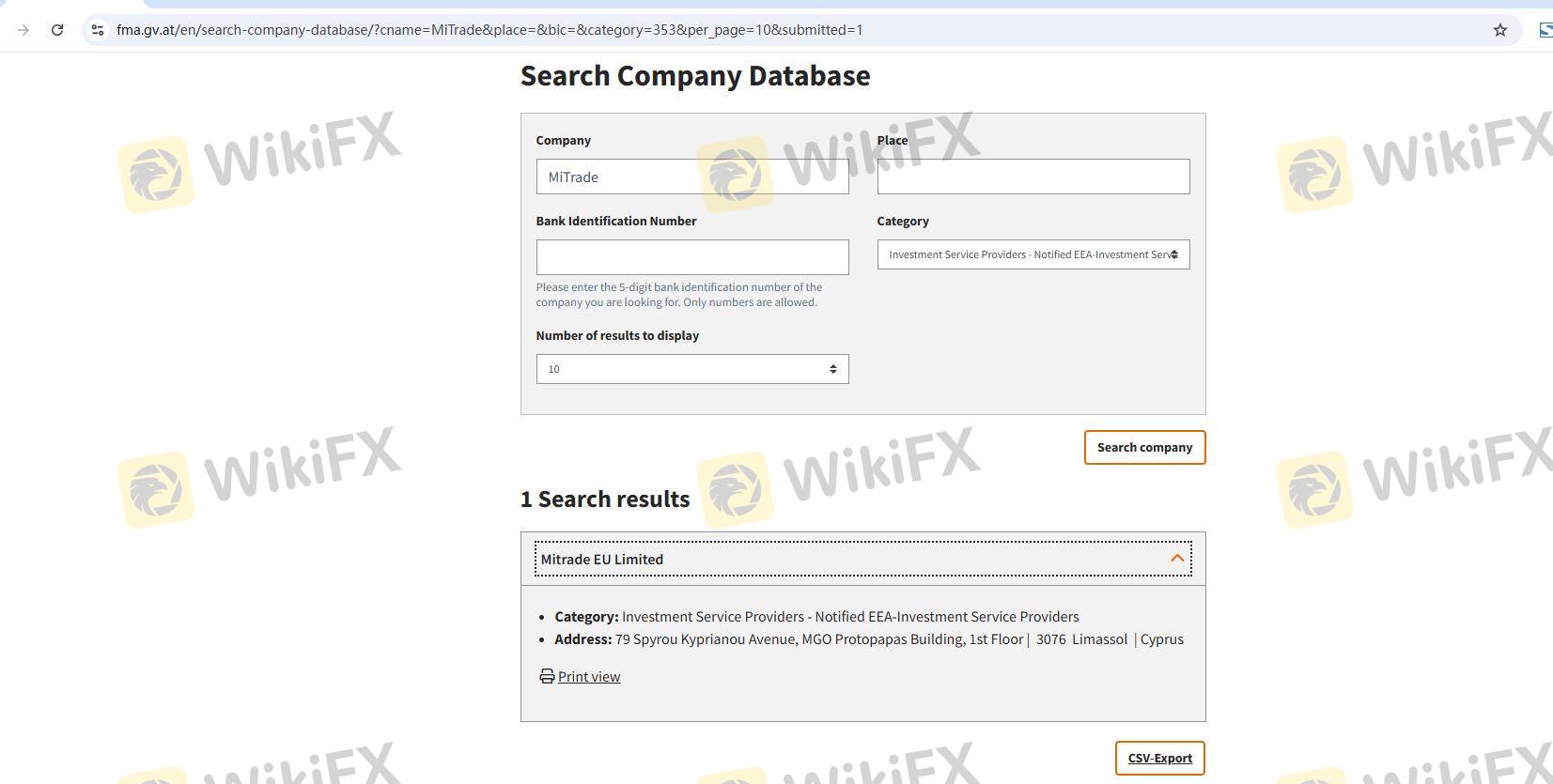The width and height of the screenshot is (1553, 784).
Task: Open the Category dropdown
Action: 1033,254
